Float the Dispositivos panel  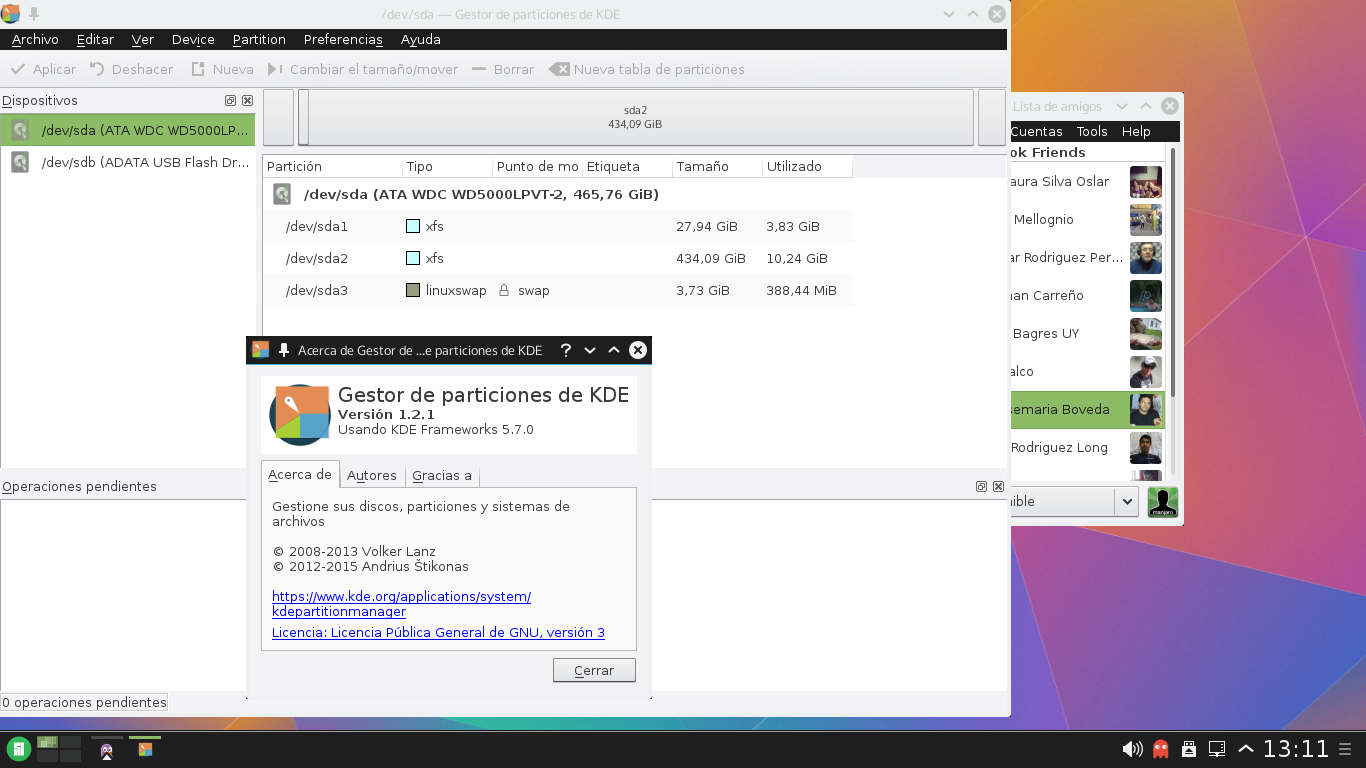coord(231,100)
